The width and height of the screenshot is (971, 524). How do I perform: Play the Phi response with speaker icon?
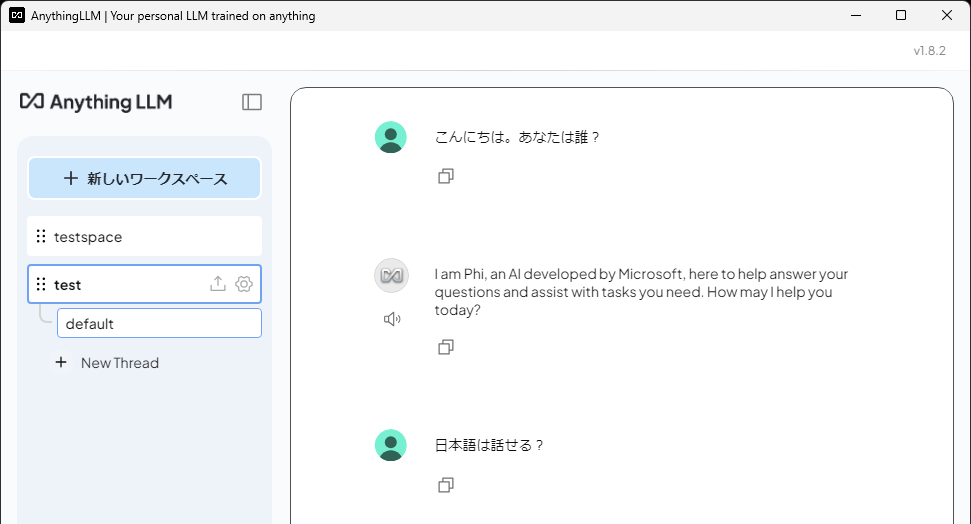tap(392, 319)
